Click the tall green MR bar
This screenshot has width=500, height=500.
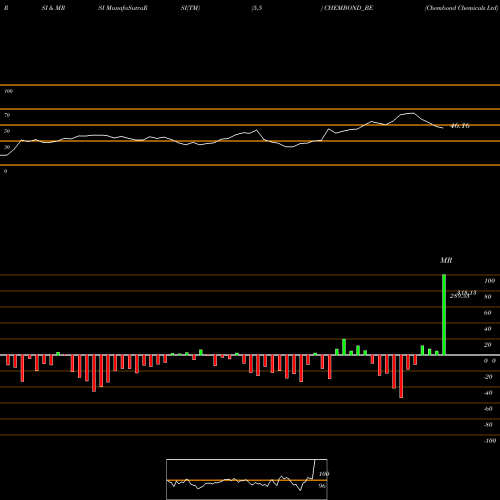pos(444,315)
